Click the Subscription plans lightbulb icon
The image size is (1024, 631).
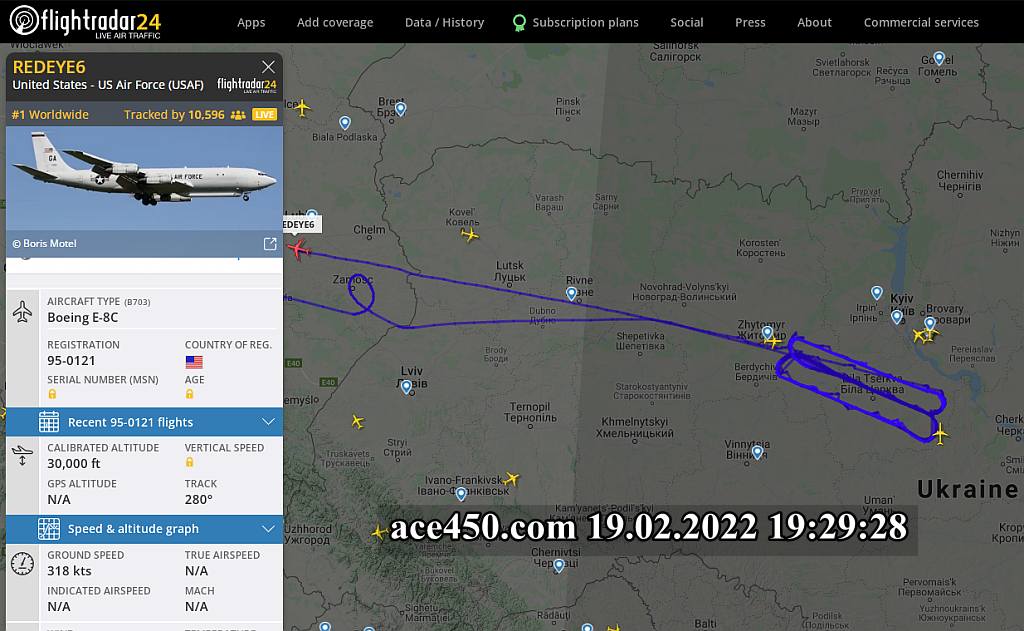519,23
